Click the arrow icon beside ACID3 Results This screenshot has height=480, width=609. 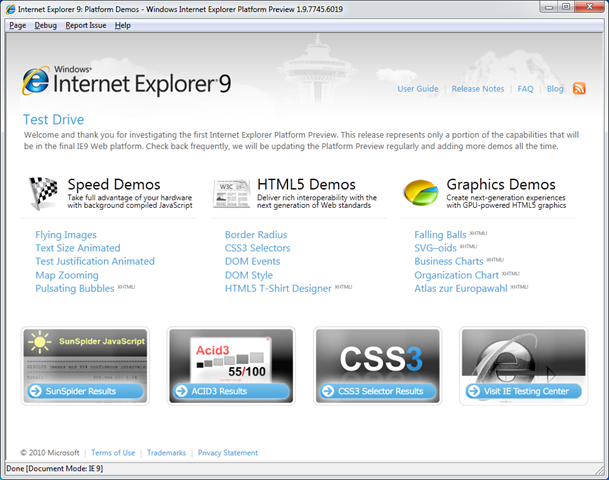click(181, 391)
